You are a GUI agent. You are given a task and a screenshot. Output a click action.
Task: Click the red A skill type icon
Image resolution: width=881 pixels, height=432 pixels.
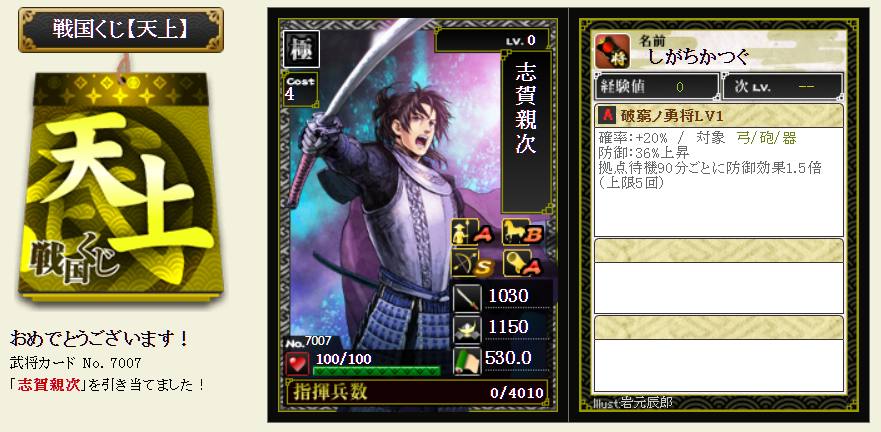coord(607,116)
